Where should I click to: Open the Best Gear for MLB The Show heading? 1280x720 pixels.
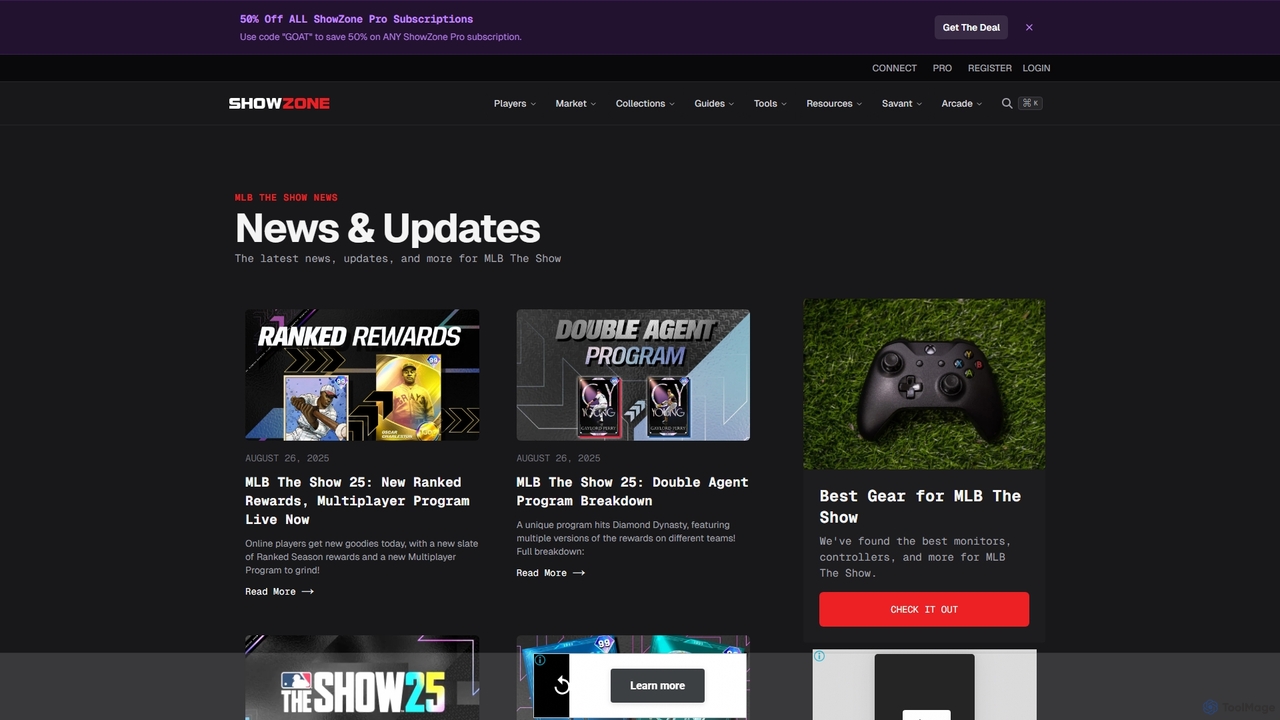coord(920,506)
